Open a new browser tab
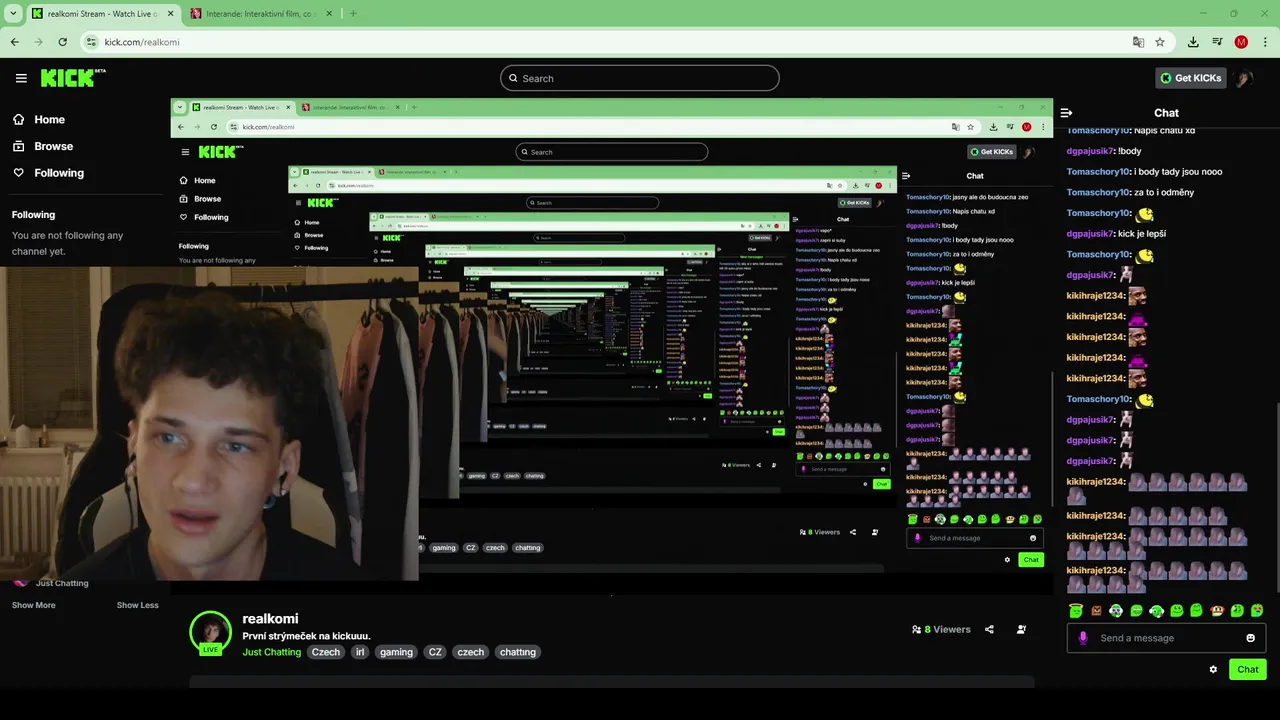This screenshot has width=1280, height=720. coord(353,13)
